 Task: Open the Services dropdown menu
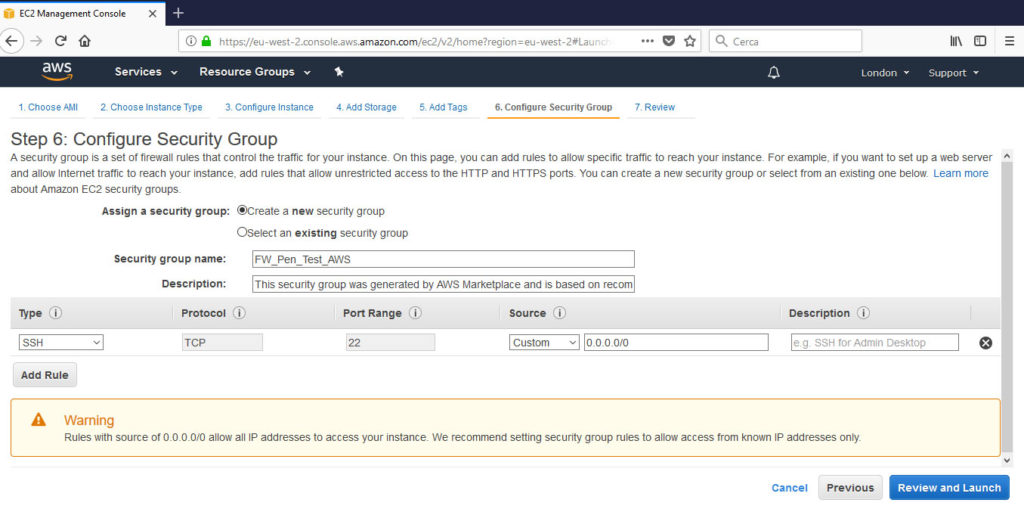(146, 72)
